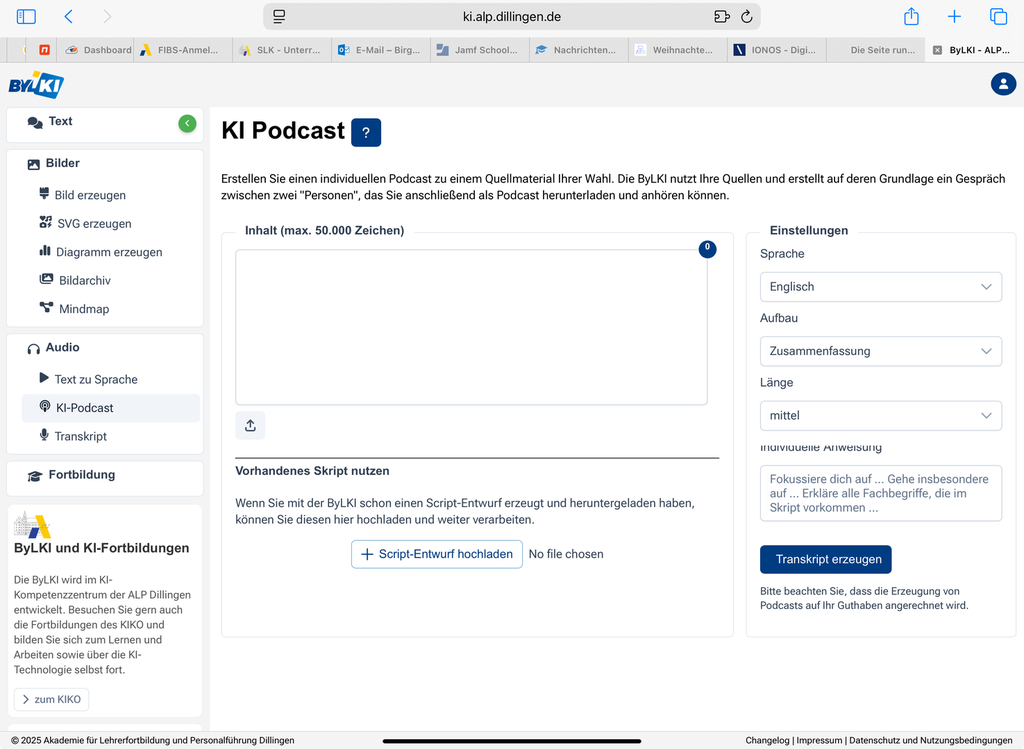Click Script-Entwurf hochladen button
This screenshot has width=1024, height=749.
[x=436, y=554]
